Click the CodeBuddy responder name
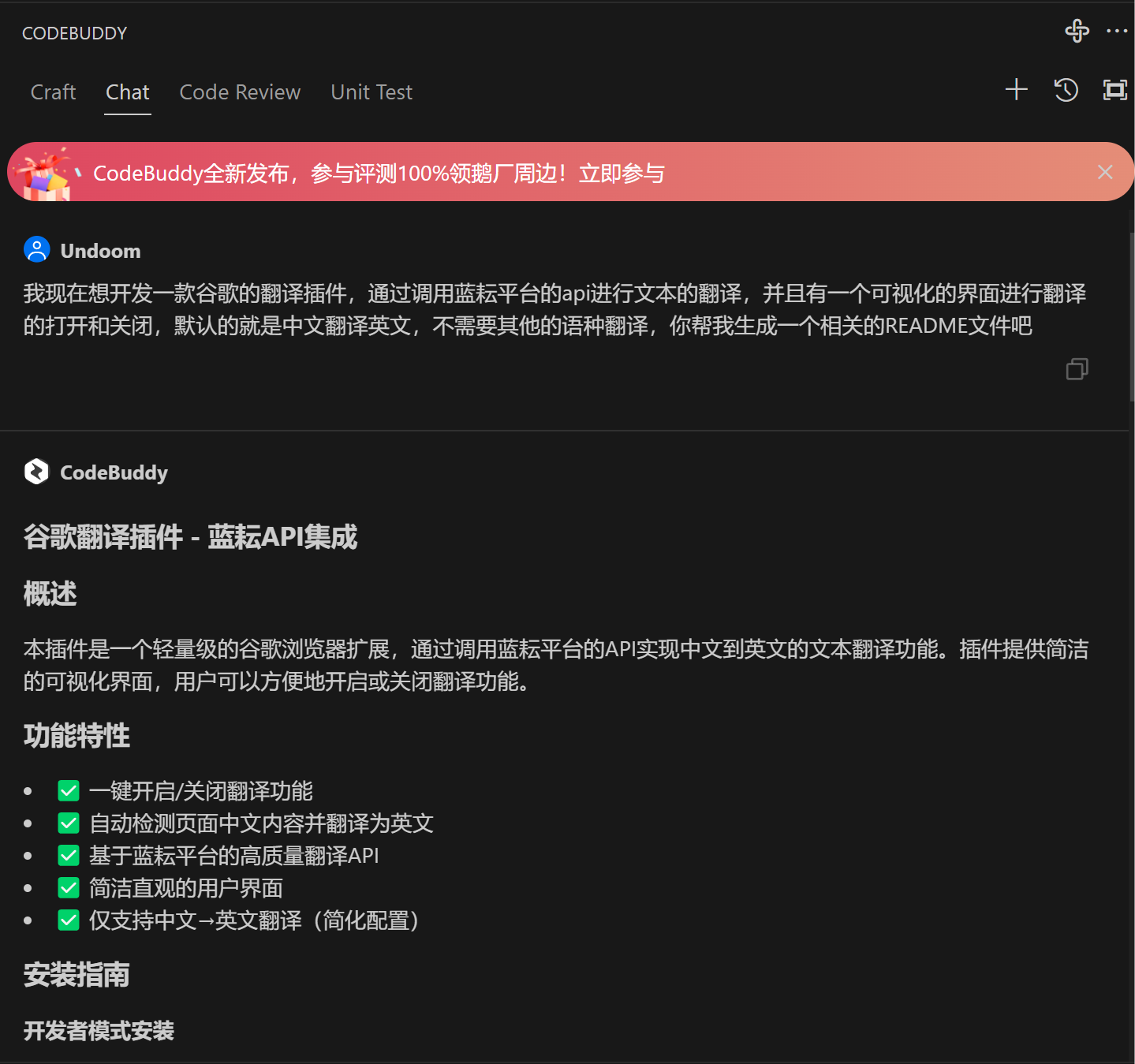1135x1064 pixels. tap(114, 472)
